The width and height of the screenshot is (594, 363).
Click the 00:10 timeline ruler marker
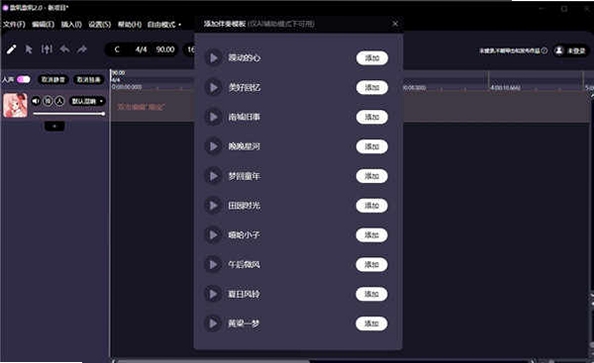[x=506, y=88]
